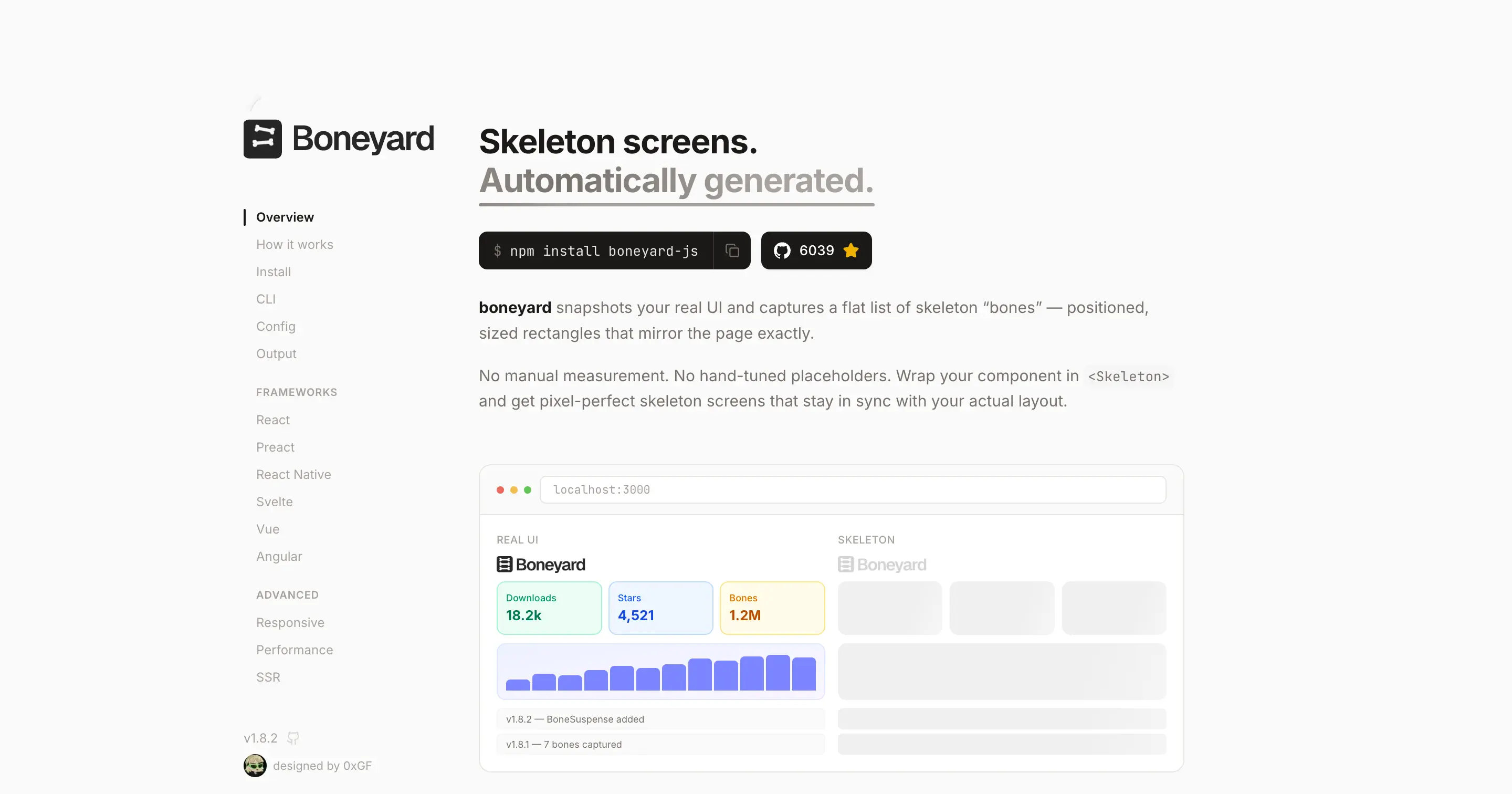Open GitHub icon next to v1.8.2
The width and height of the screenshot is (1512, 794).
pyautogui.click(x=293, y=738)
